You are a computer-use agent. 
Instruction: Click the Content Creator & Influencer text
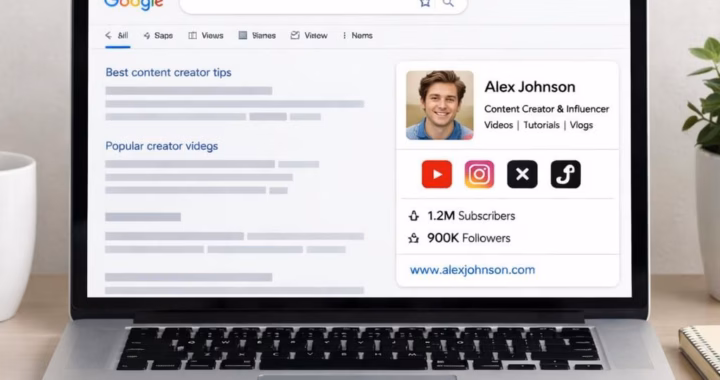(x=546, y=109)
